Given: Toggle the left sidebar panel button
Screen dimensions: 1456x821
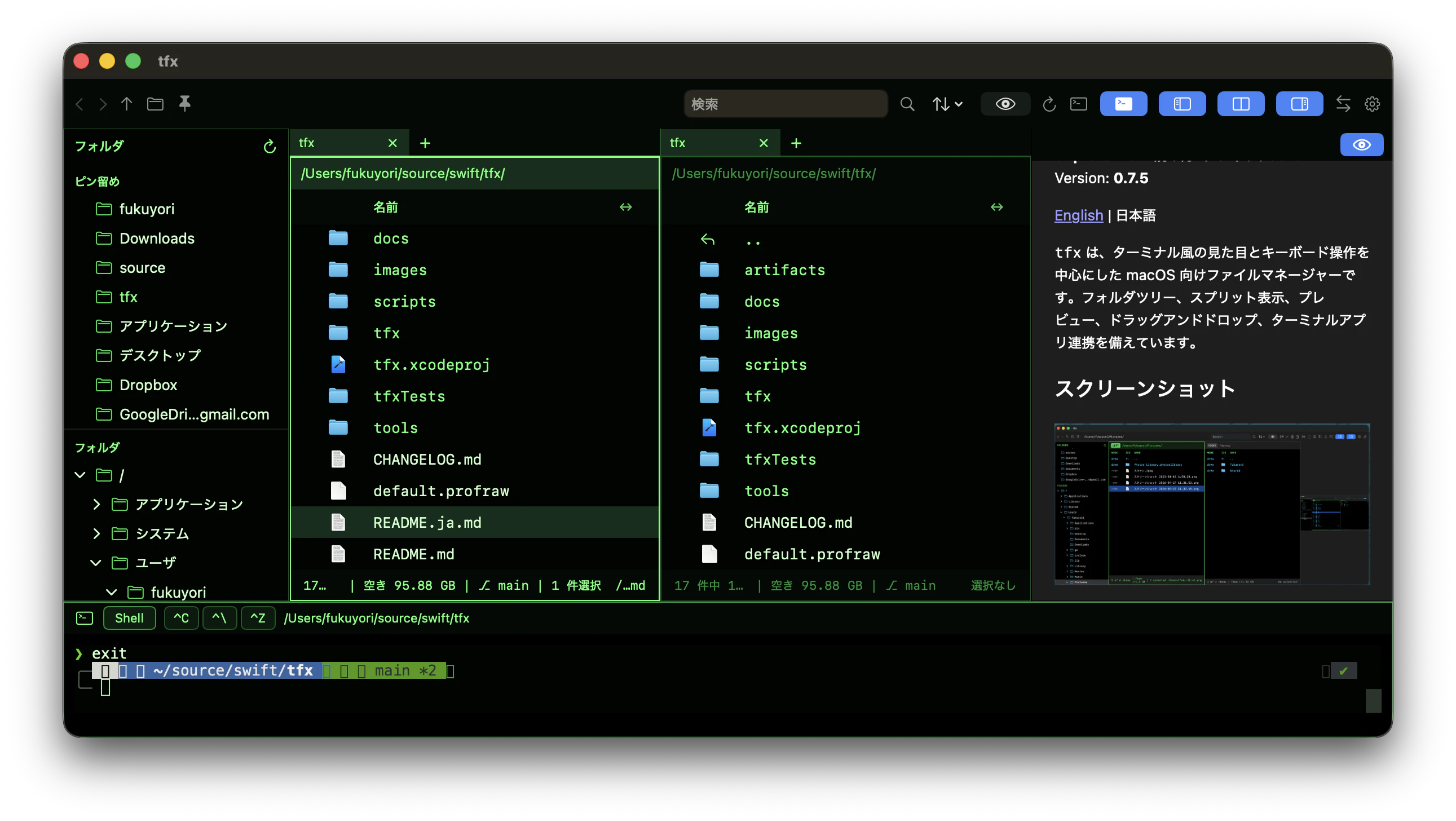Looking at the screenshot, I should (x=1182, y=104).
